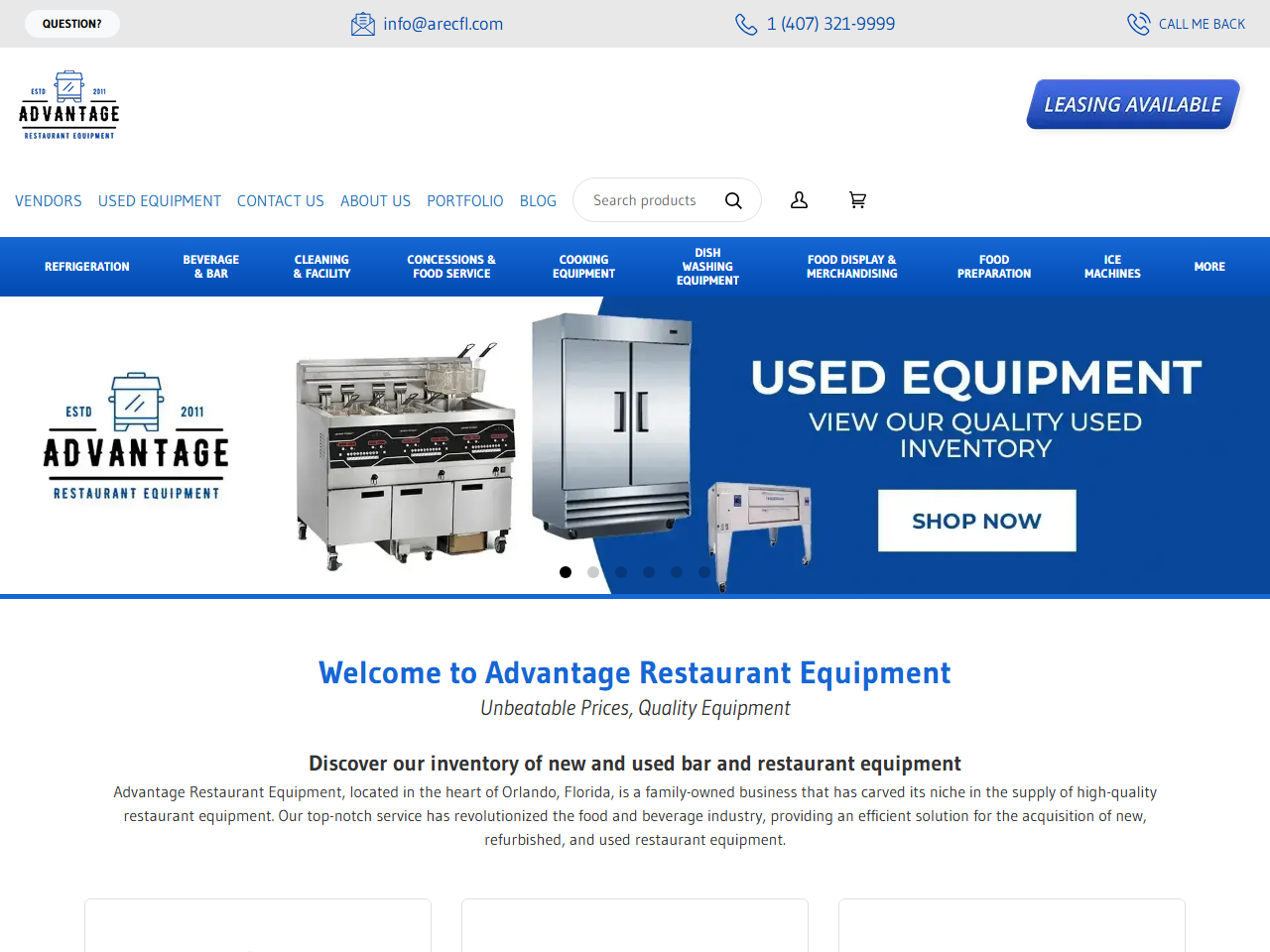Select the fifth carousel slide dot
The width and height of the screenshot is (1270, 952).
pos(677,572)
